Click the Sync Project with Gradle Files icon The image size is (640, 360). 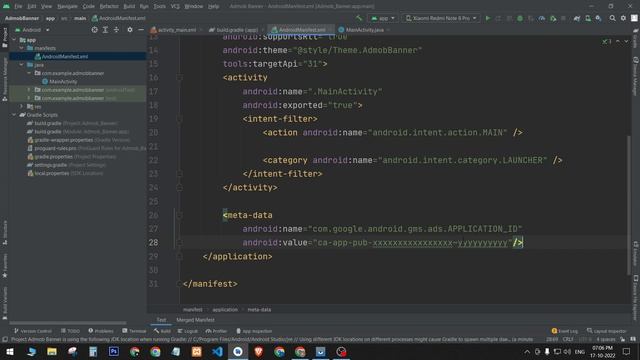(x=577, y=18)
